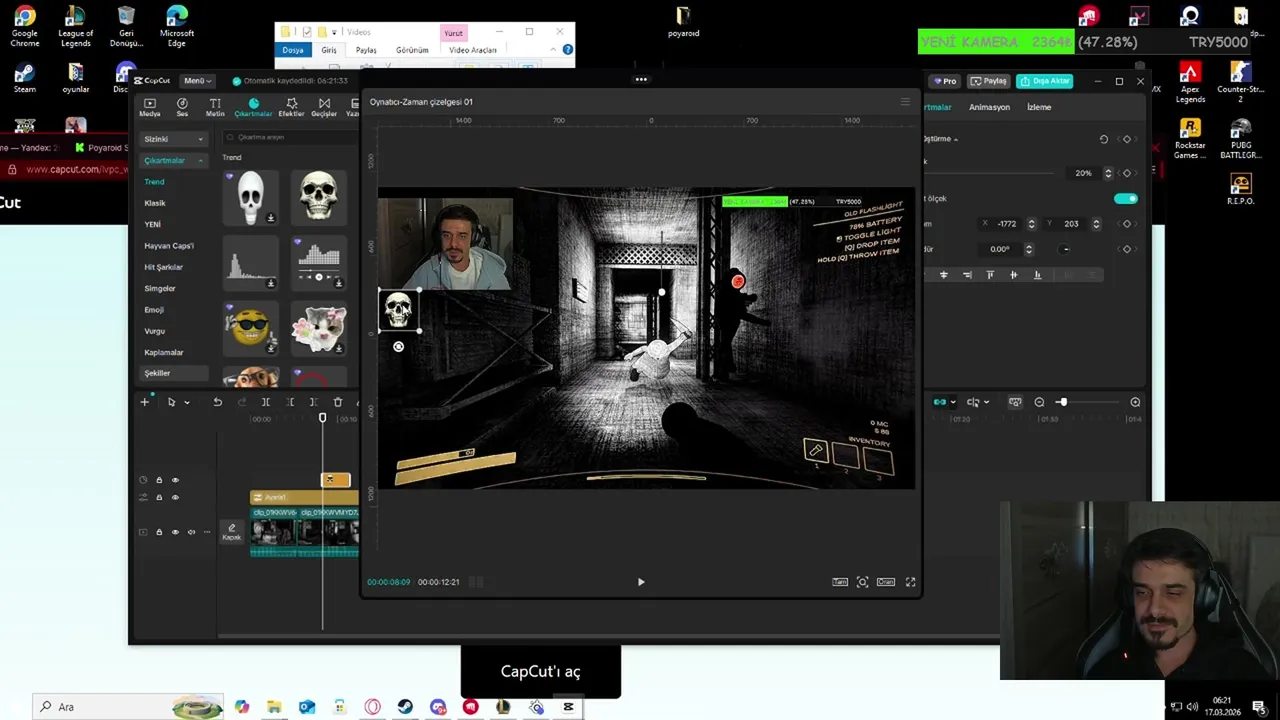
Task: Open the Metin text panel
Action: (215, 107)
